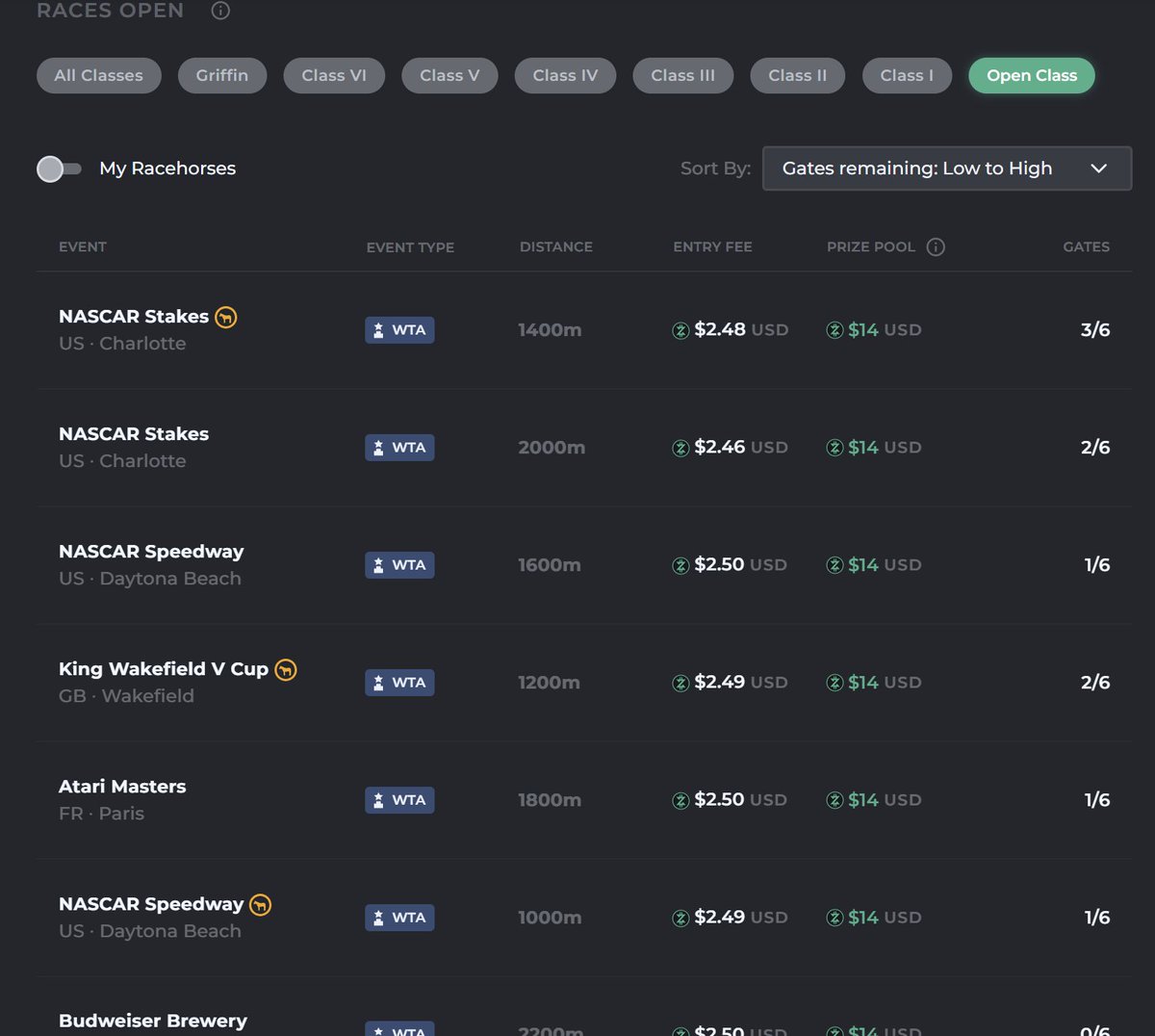
Task: Click the currency icon beside the 1600m race's $2.50 fee
Action: 680,565
